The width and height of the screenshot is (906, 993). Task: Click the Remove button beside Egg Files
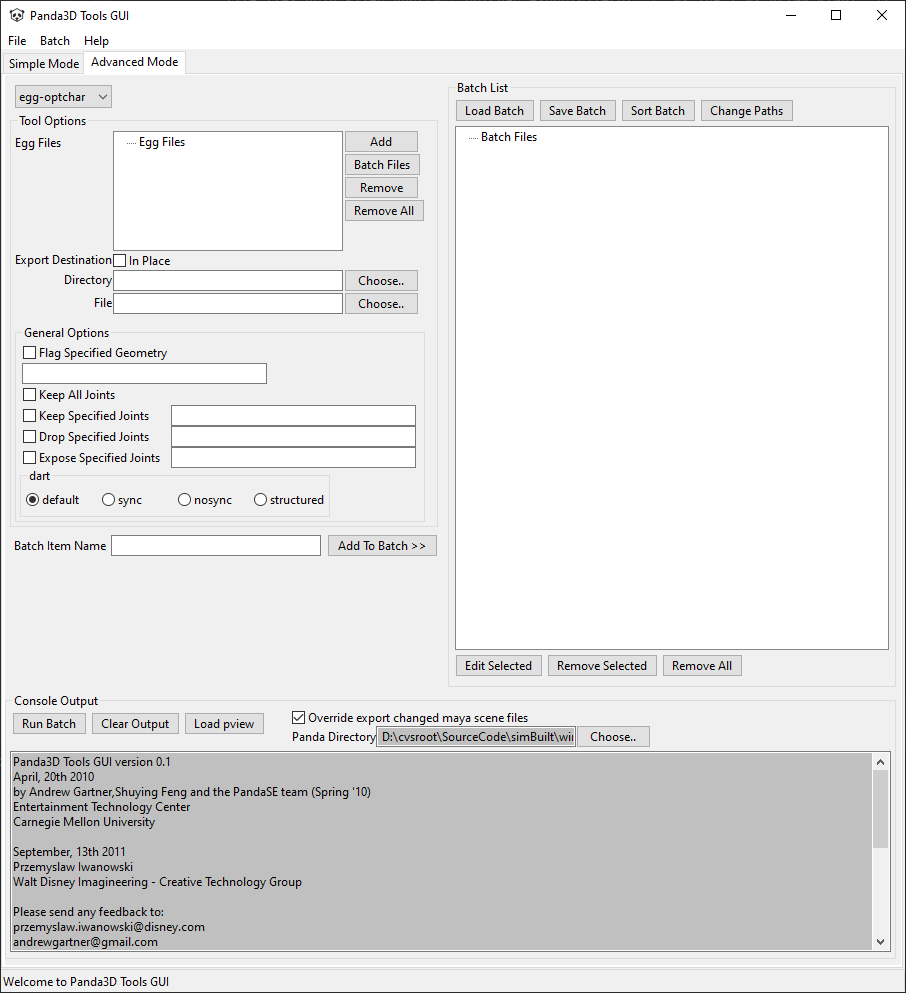(381, 187)
